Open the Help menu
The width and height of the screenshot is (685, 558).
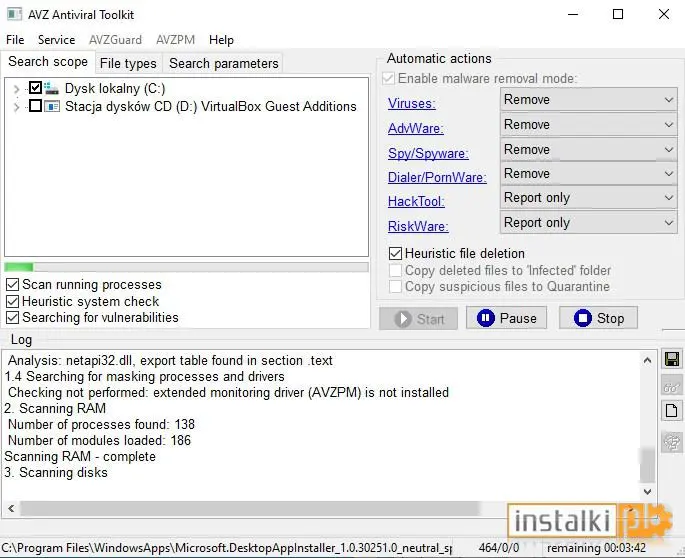click(x=221, y=40)
